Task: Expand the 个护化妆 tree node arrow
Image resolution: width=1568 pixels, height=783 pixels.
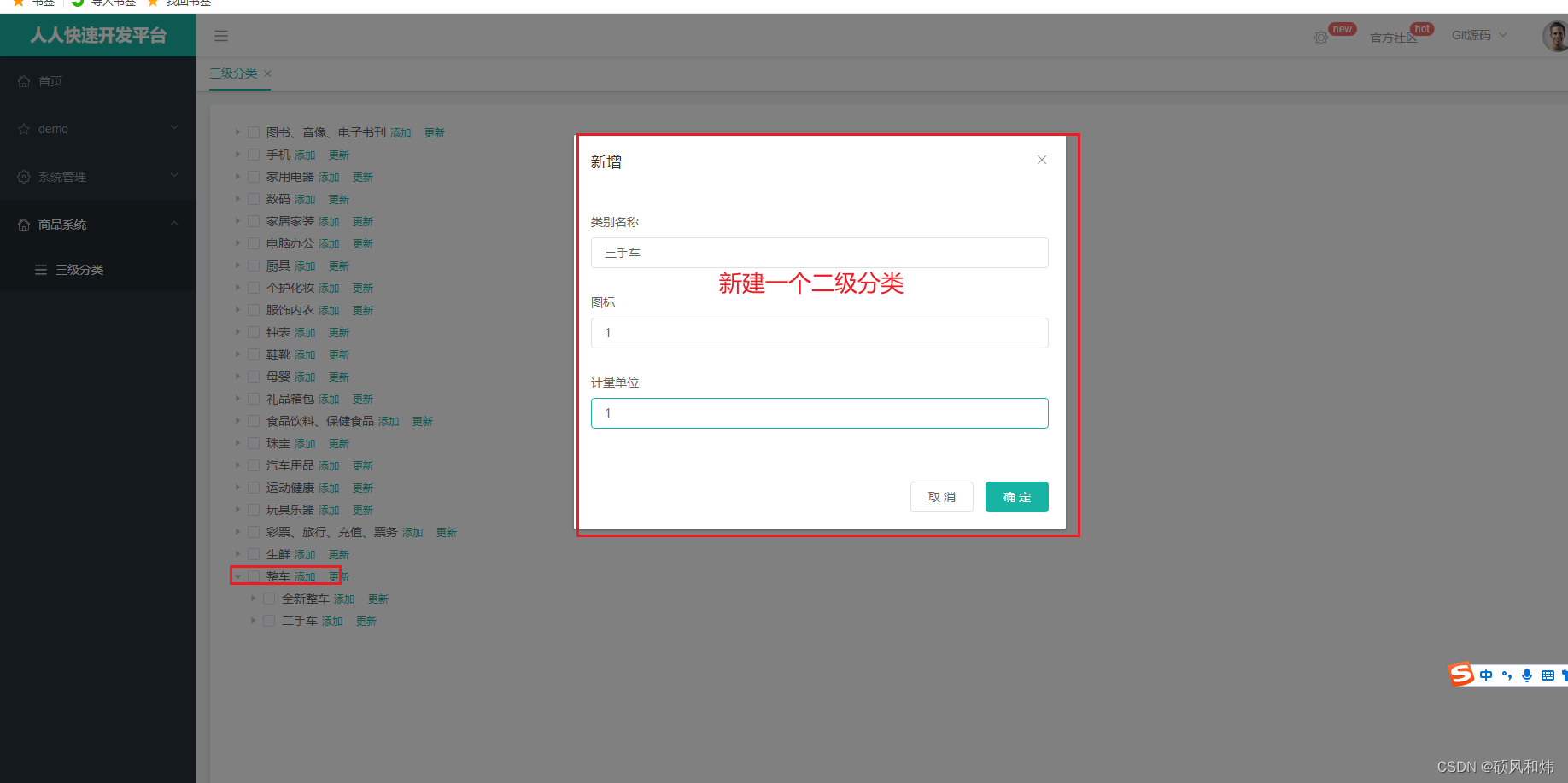Action: [x=237, y=288]
